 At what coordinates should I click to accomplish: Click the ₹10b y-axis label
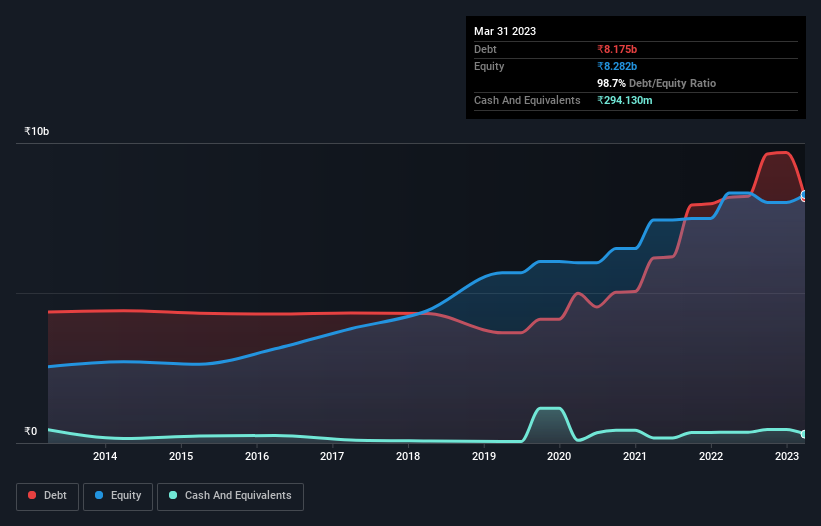[x=37, y=131]
